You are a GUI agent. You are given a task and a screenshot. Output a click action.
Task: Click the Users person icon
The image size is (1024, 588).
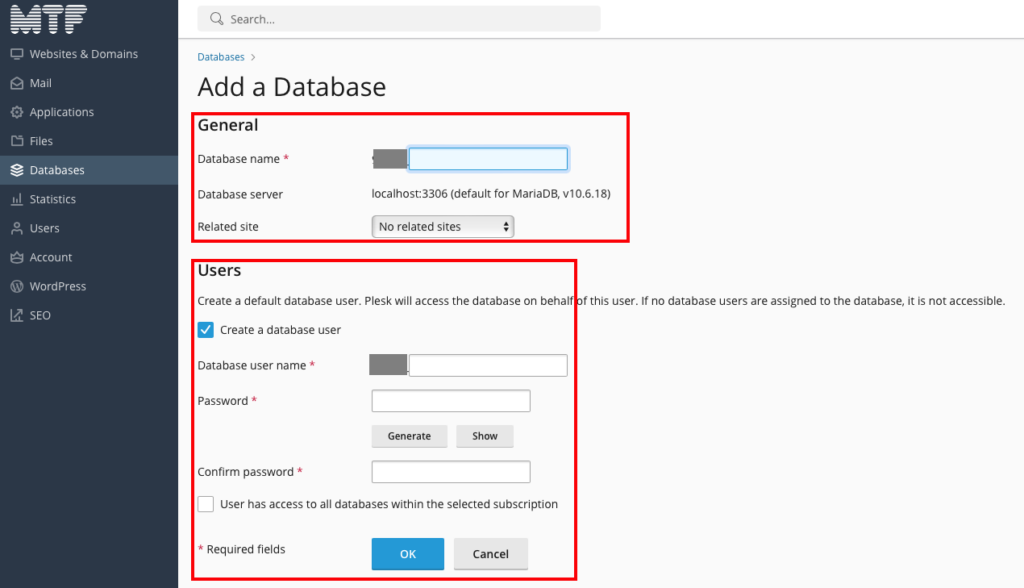click(x=17, y=228)
